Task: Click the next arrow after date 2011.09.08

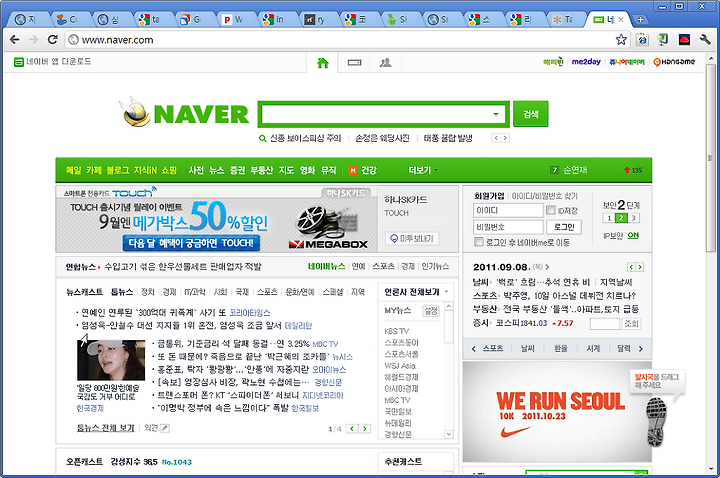Action: pos(547,267)
